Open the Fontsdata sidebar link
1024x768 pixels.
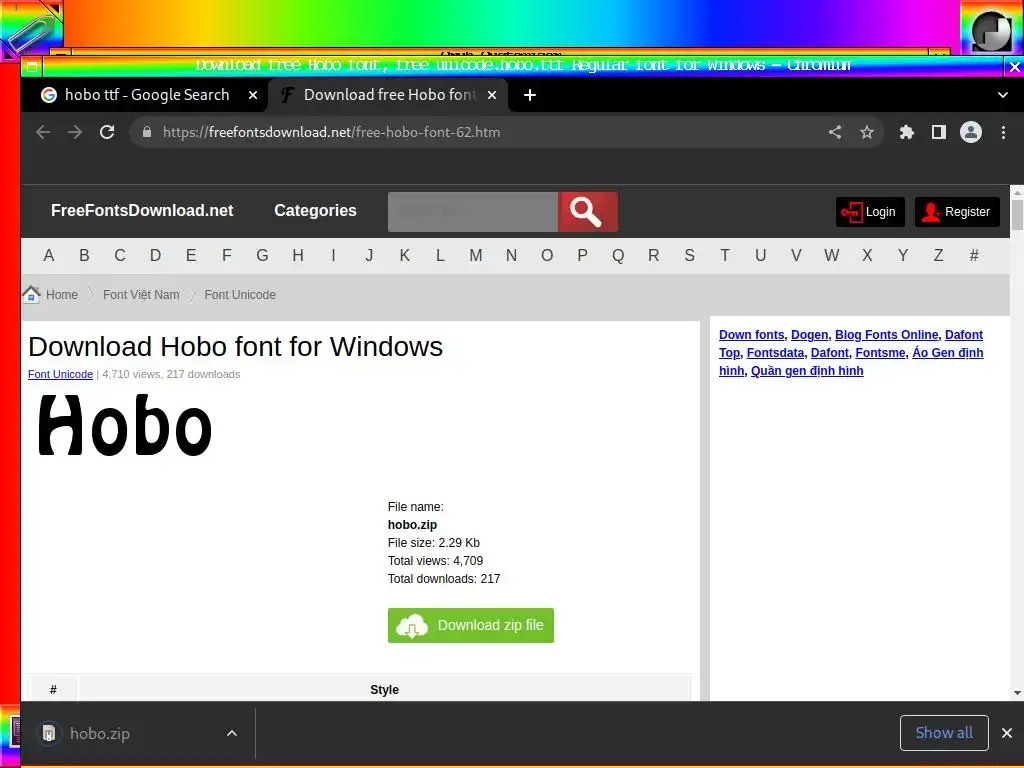pos(775,353)
